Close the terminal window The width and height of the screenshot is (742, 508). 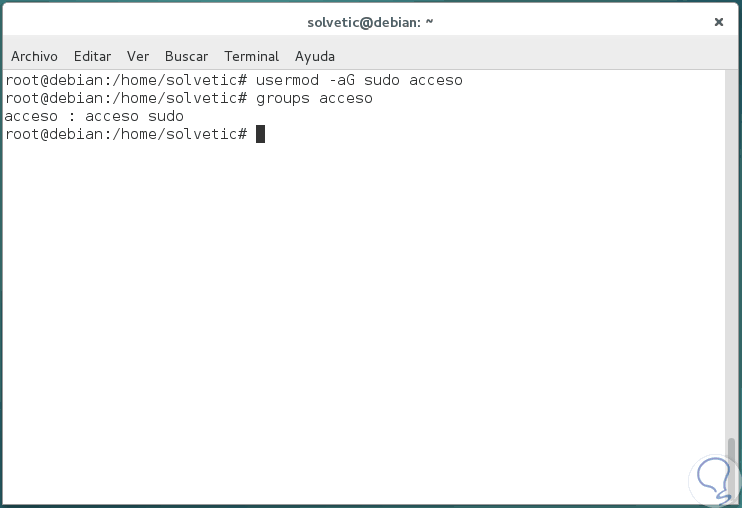click(x=719, y=21)
